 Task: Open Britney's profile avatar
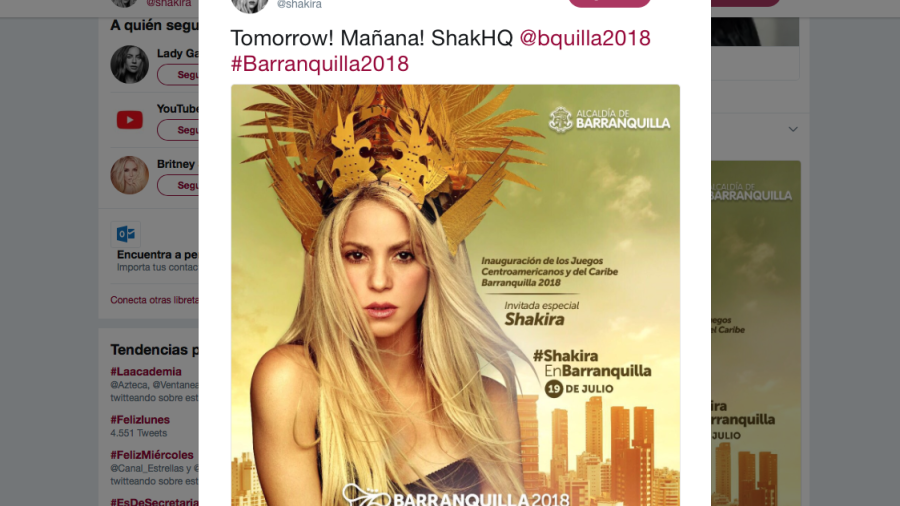pos(130,175)
